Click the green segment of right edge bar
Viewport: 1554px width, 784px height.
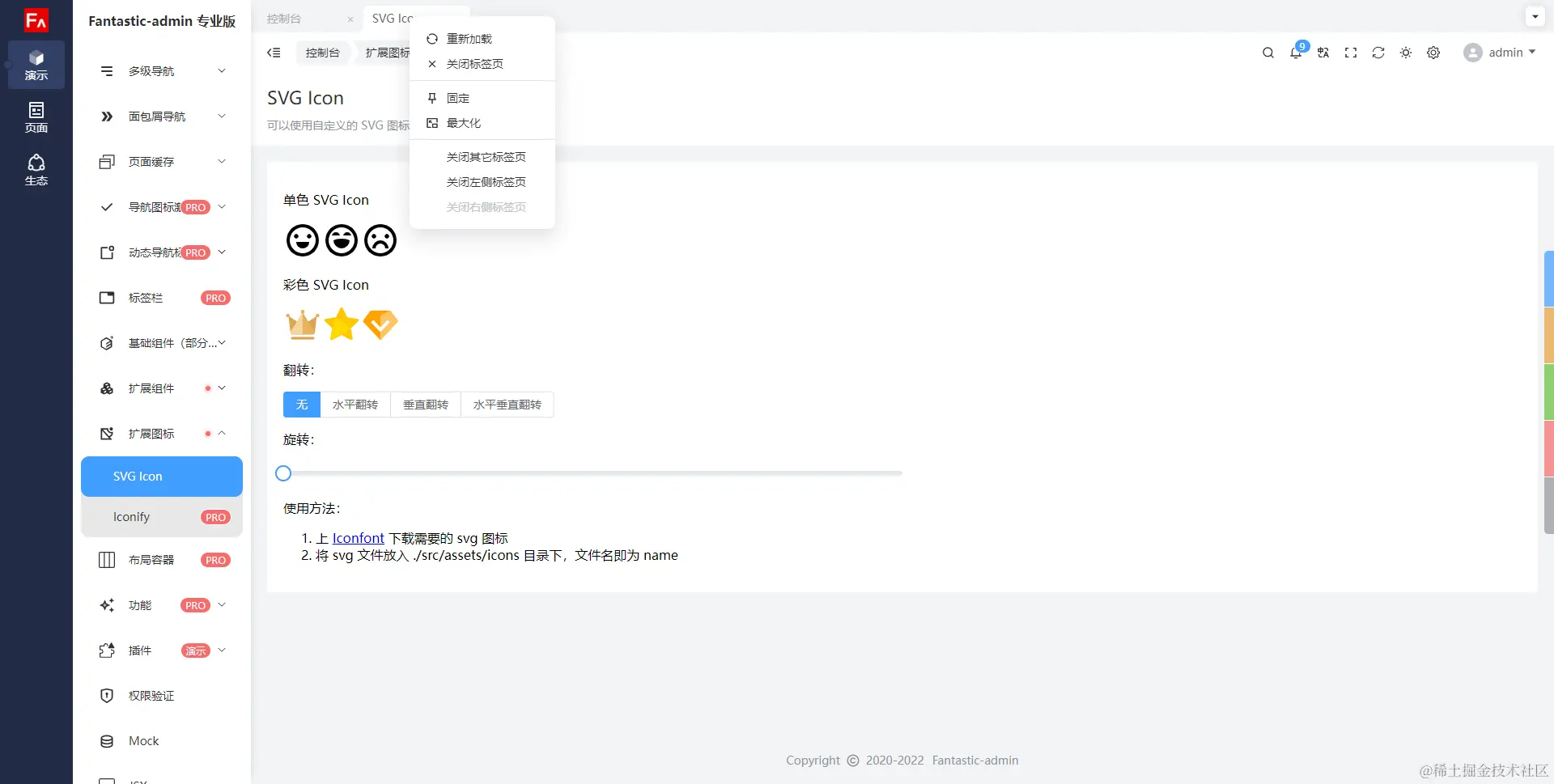pyautogui.click(x=1549, y=392)
